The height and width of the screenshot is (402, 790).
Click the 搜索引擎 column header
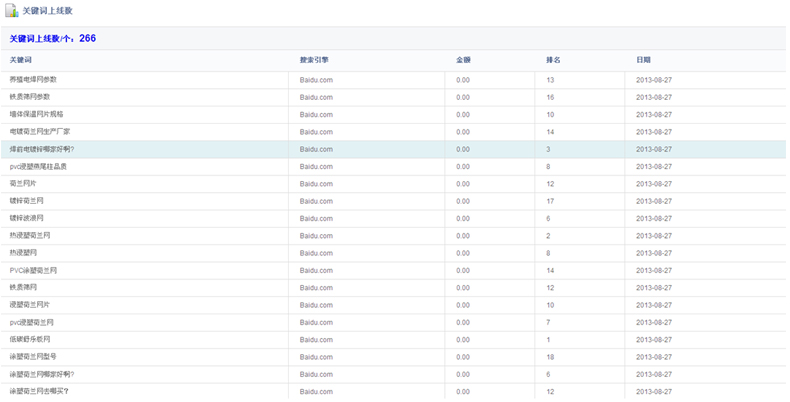313,60
